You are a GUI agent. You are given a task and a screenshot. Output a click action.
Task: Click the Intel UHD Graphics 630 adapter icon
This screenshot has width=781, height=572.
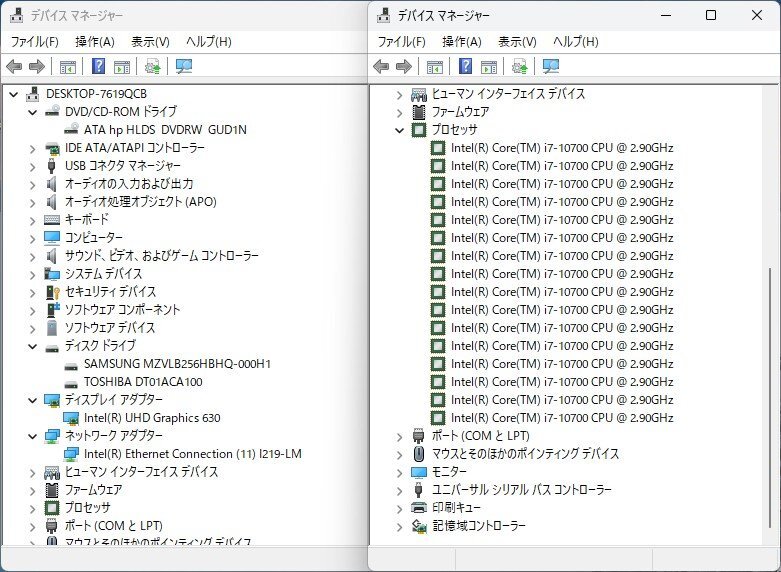click(71, 418)
